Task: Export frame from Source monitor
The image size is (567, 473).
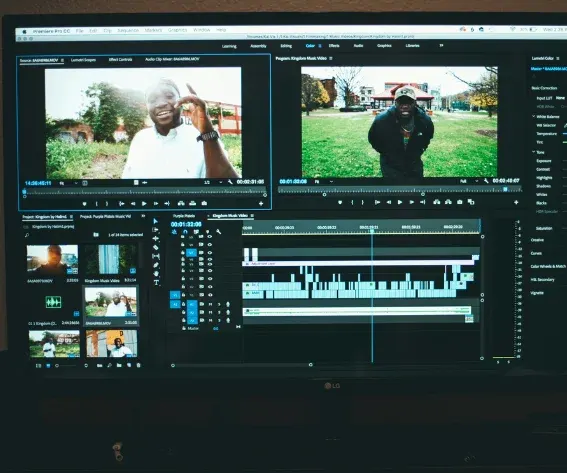Action: (204, 204)
